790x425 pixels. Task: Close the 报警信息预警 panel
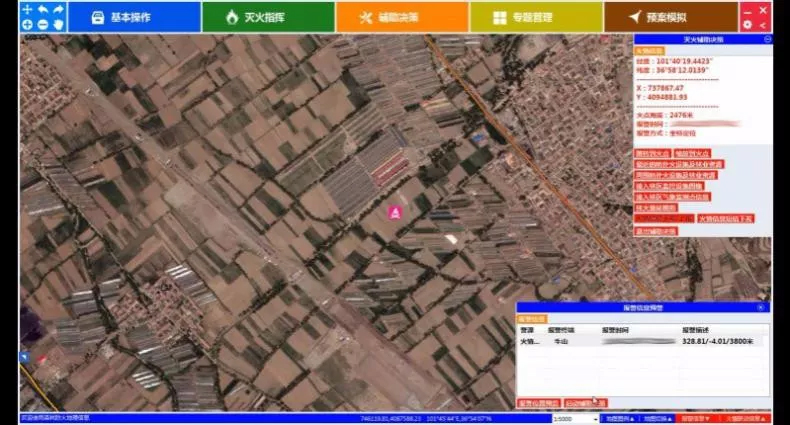[761, 307]
